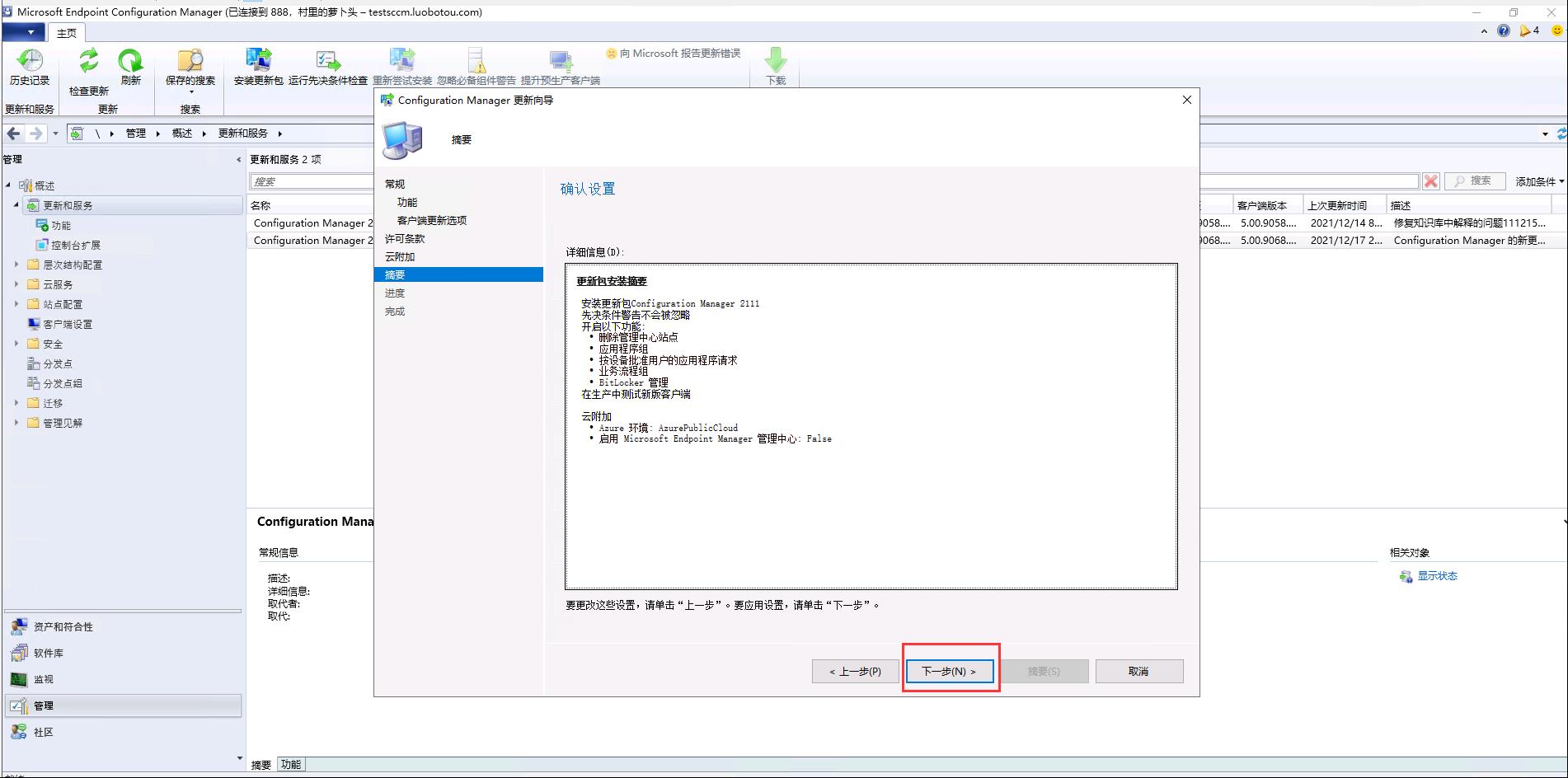Image resolution: width=1568 pixels, height=778 pixels.
Task: Click the 搜索 input field
Action: click(312, 181)
